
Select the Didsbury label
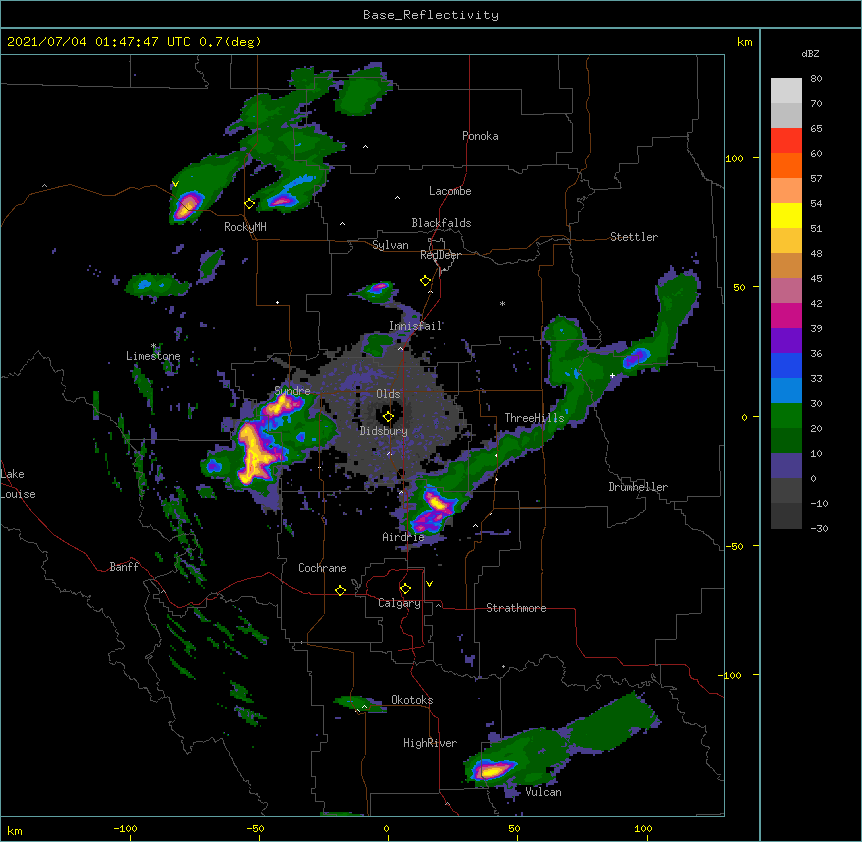(384, 431)
